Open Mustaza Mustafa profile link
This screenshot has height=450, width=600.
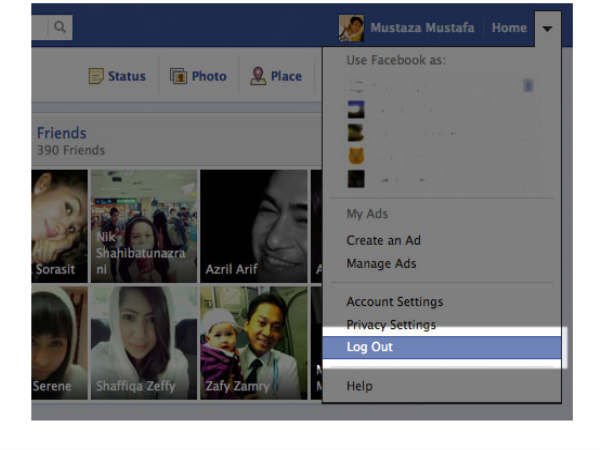(422, 28)
